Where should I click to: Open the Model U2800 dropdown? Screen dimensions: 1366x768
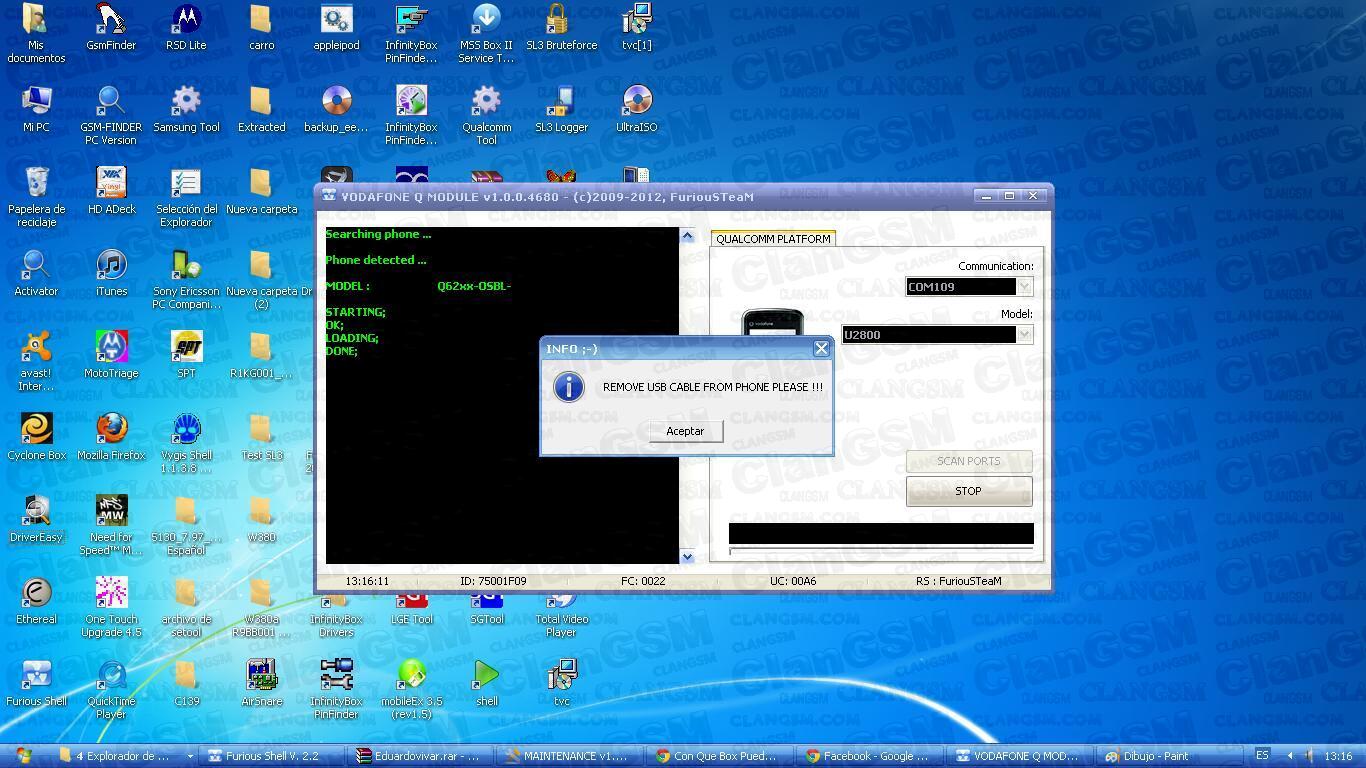click(1024, 335)
